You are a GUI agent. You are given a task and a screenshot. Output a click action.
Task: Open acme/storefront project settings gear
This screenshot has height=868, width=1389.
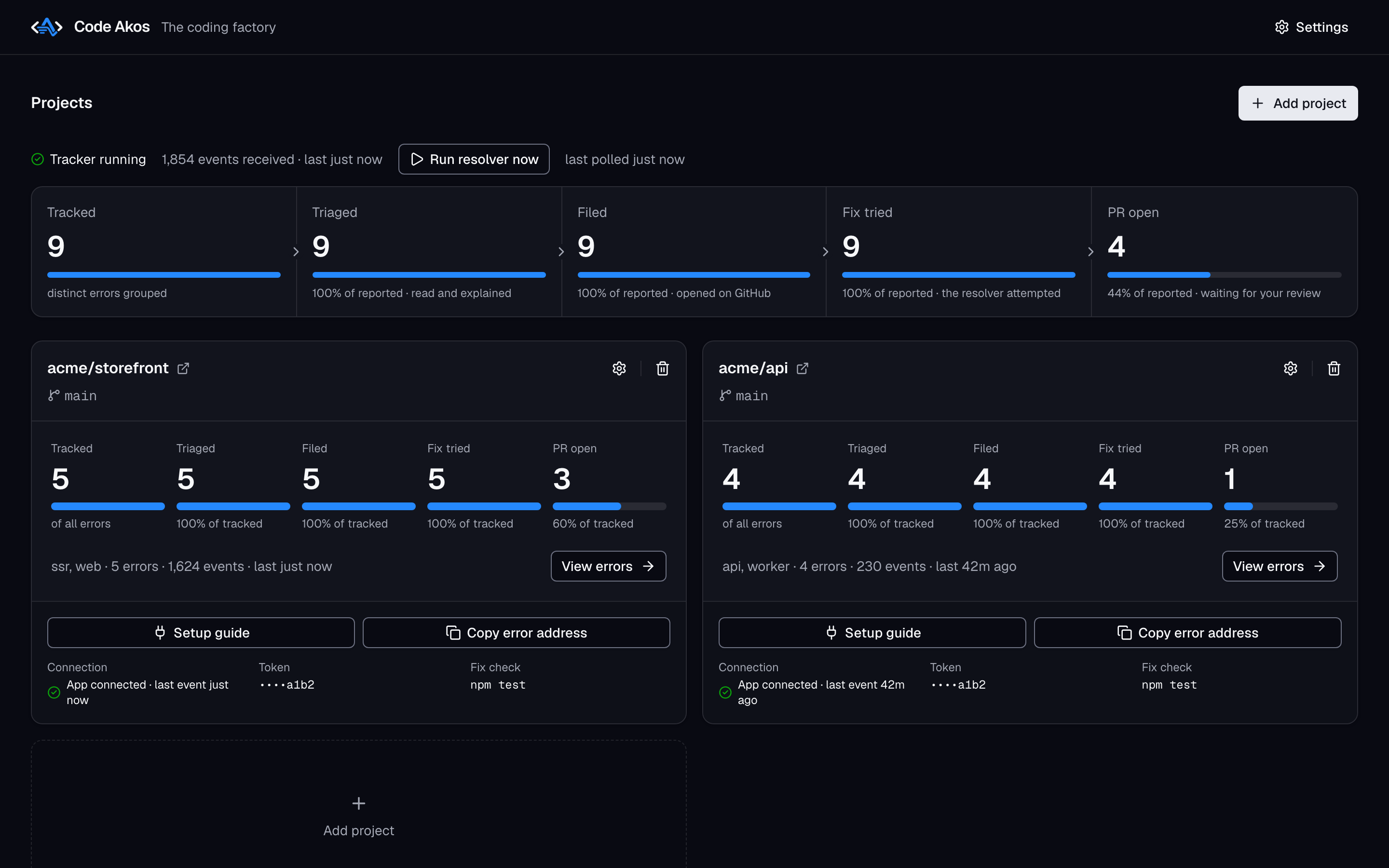coord(619,368)
